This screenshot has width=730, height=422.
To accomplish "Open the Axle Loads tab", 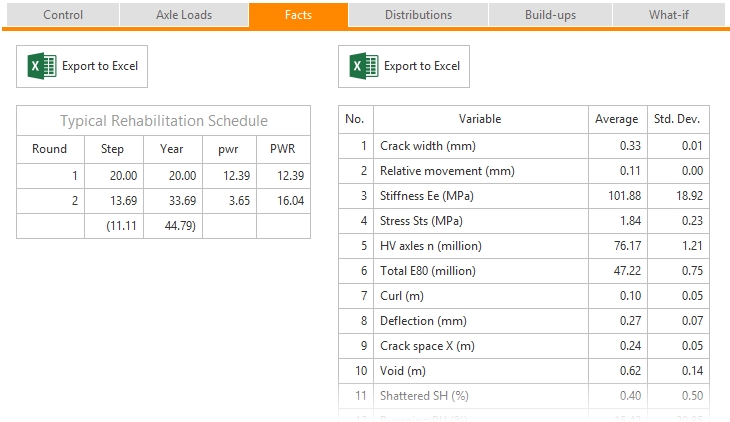I will coord(183,15).
